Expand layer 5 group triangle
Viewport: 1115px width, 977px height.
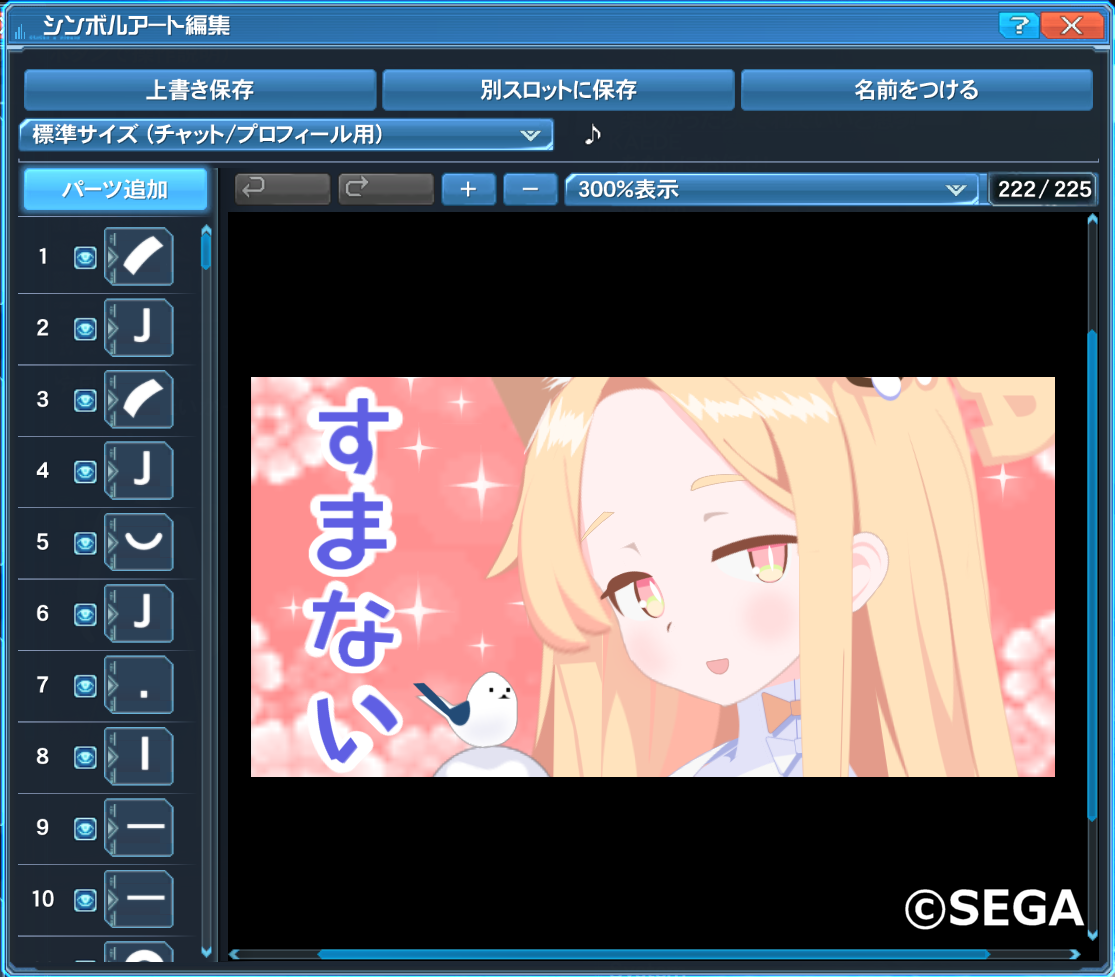(x=112, y=543)
